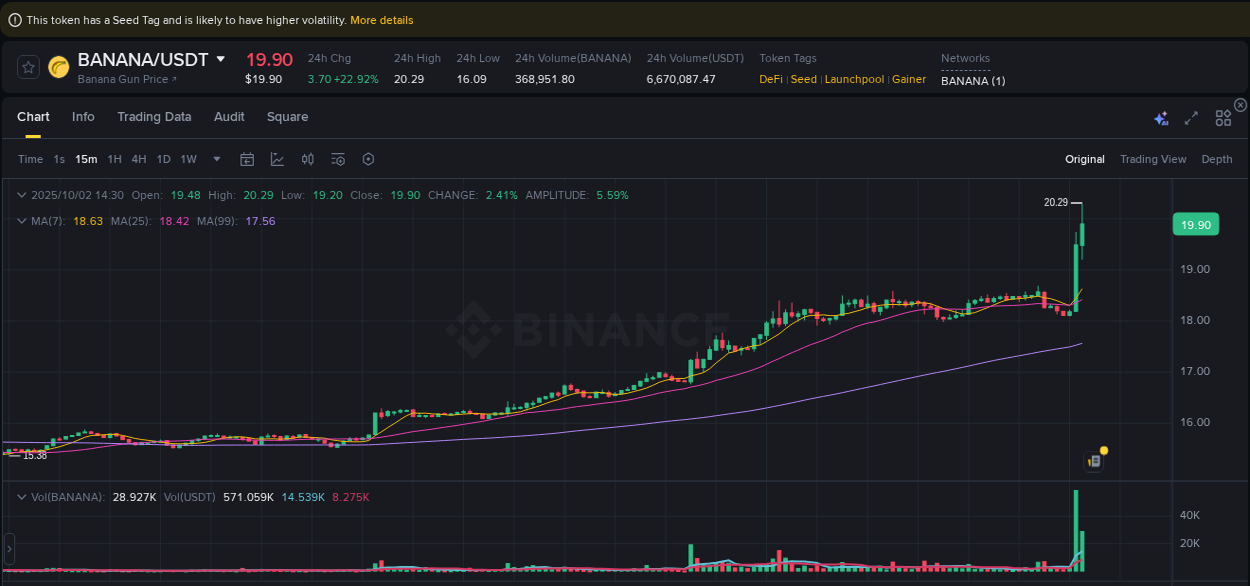Screen dimensions: 1250x586
Task: Open chart settings via the hexagon icon
Action: click(x=368, y=159)
